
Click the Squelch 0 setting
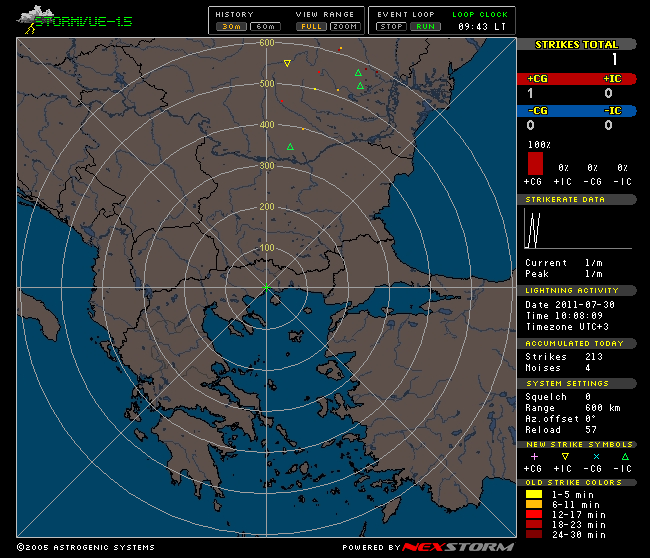click(x=558, y=397)
